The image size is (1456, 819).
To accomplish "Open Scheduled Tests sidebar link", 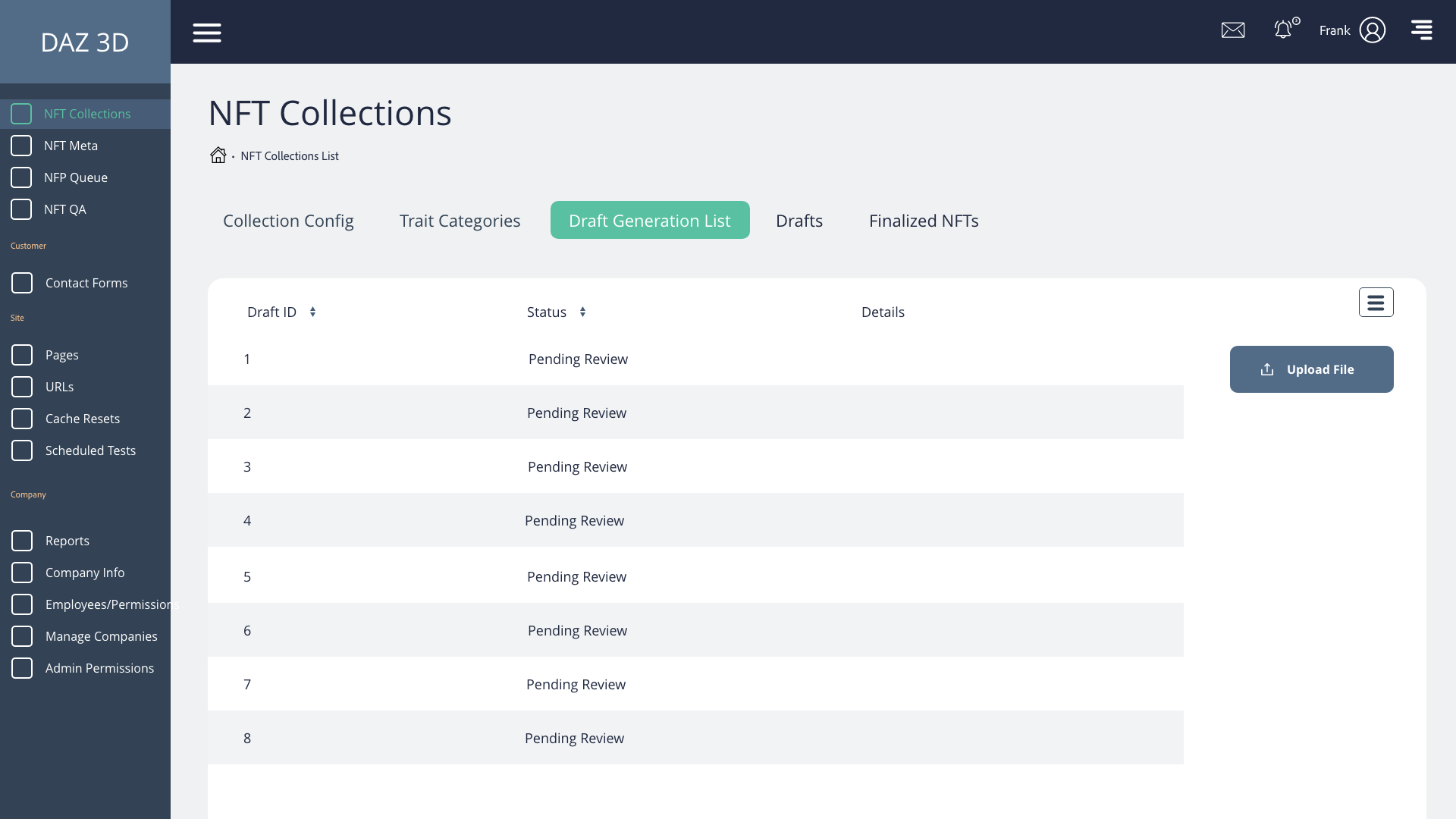I will click(x=90, y=450).
